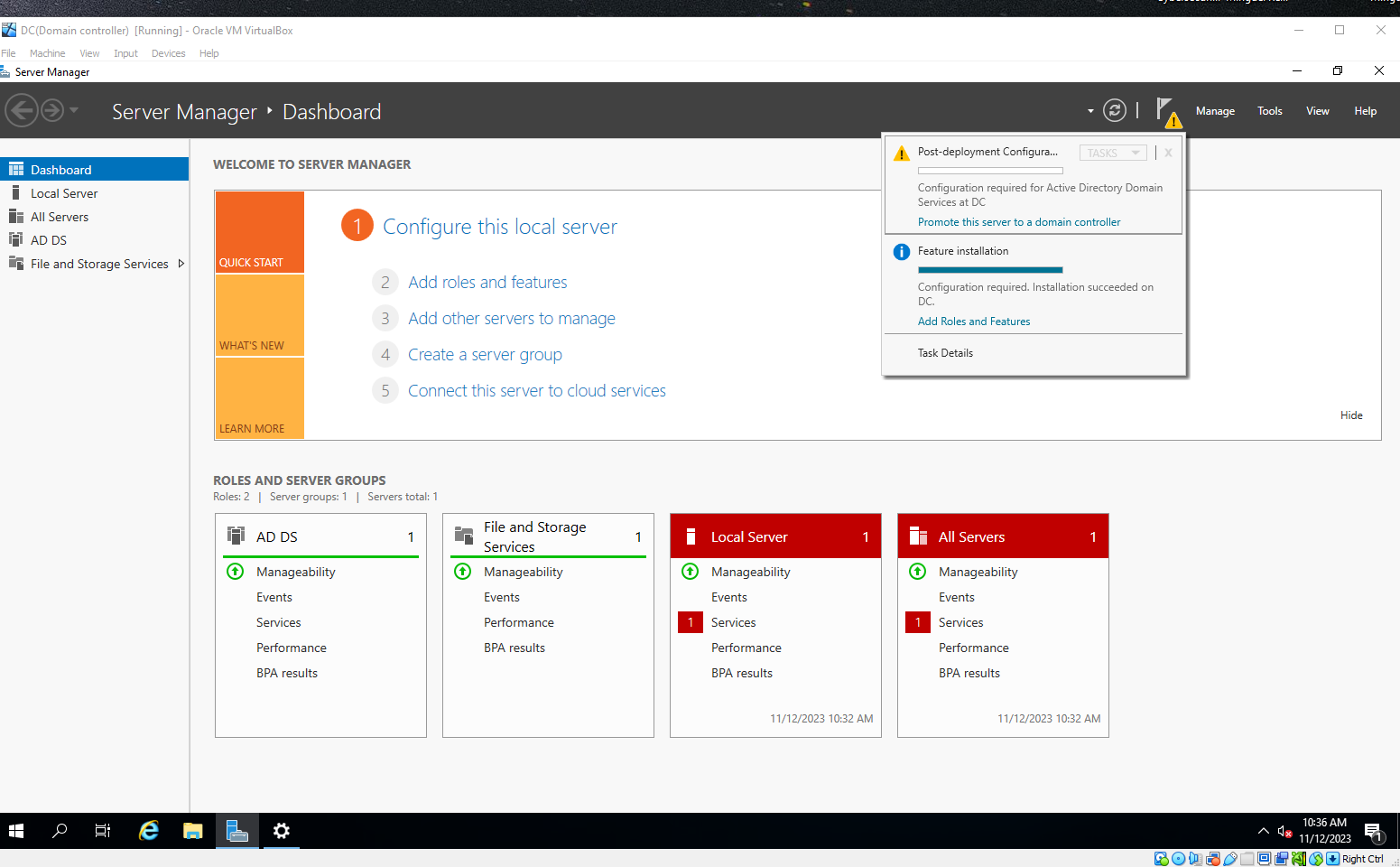Viewport: 1400px width, 867px height.
Task: Show hidden system tray icons
Action: tap(1263, 831)
